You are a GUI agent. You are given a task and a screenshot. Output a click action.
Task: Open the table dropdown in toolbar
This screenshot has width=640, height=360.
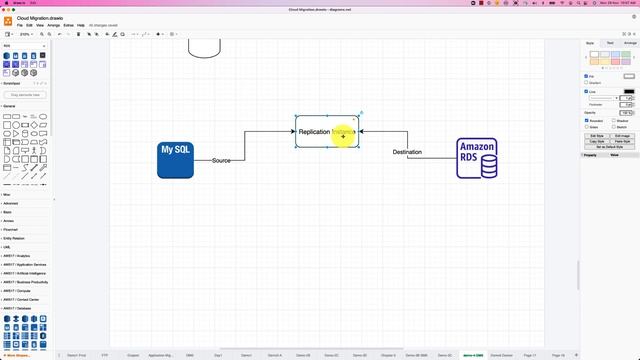click(x=173, y=34)
